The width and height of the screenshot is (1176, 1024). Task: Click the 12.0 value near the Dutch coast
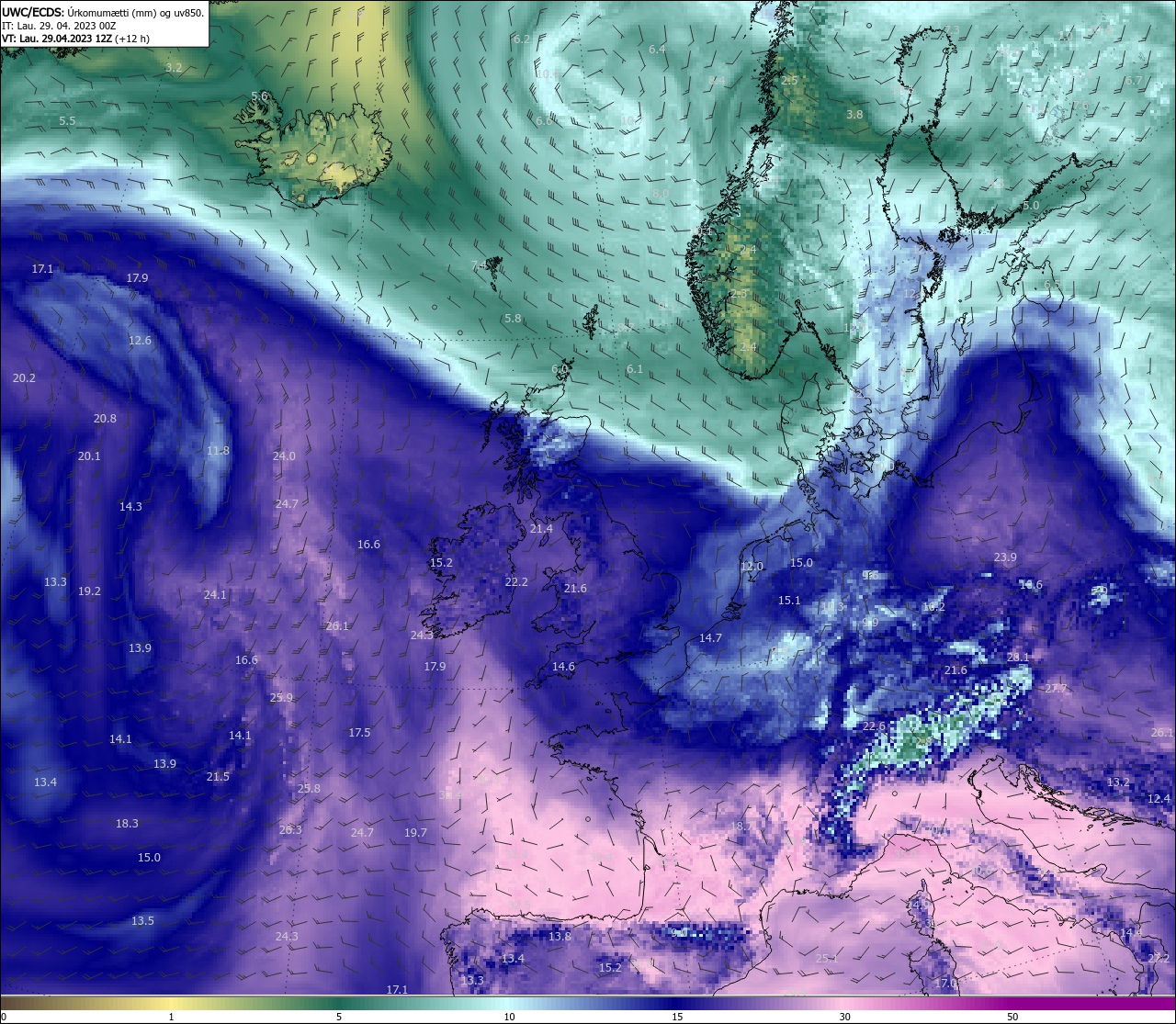pyautogui.click(x=752, y=566)
